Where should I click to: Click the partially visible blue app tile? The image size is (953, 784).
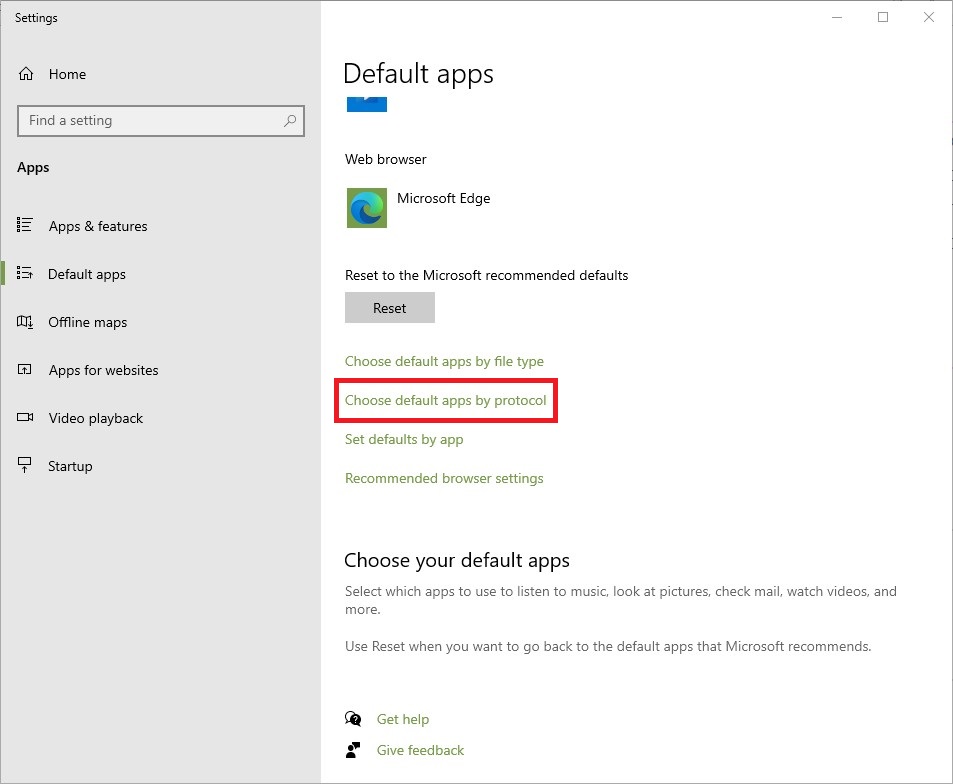pos(366,104)
